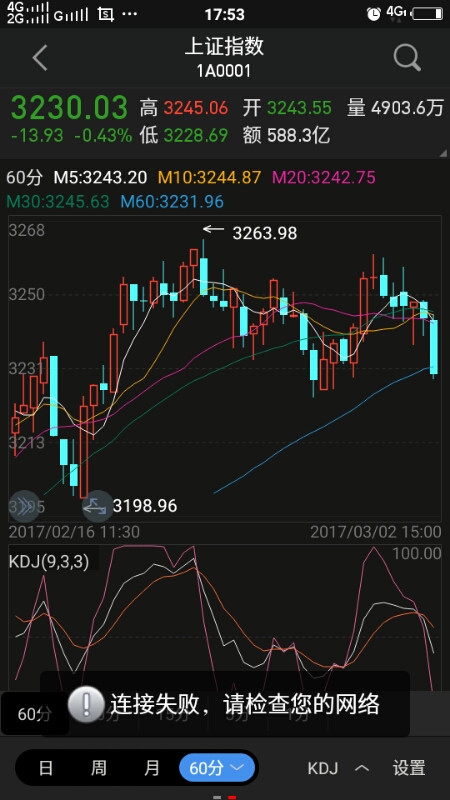The image size is (450, 800).
Task: Open the 60分 period dropdown
Action: pos(217,767)
